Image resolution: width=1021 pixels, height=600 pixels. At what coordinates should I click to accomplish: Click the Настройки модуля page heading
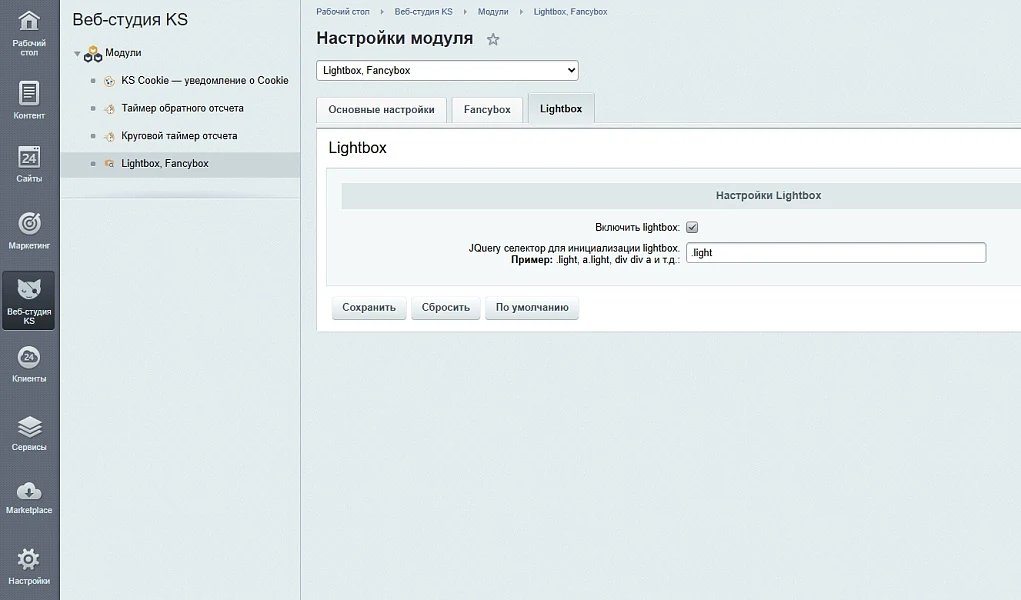tap(395, 38)
